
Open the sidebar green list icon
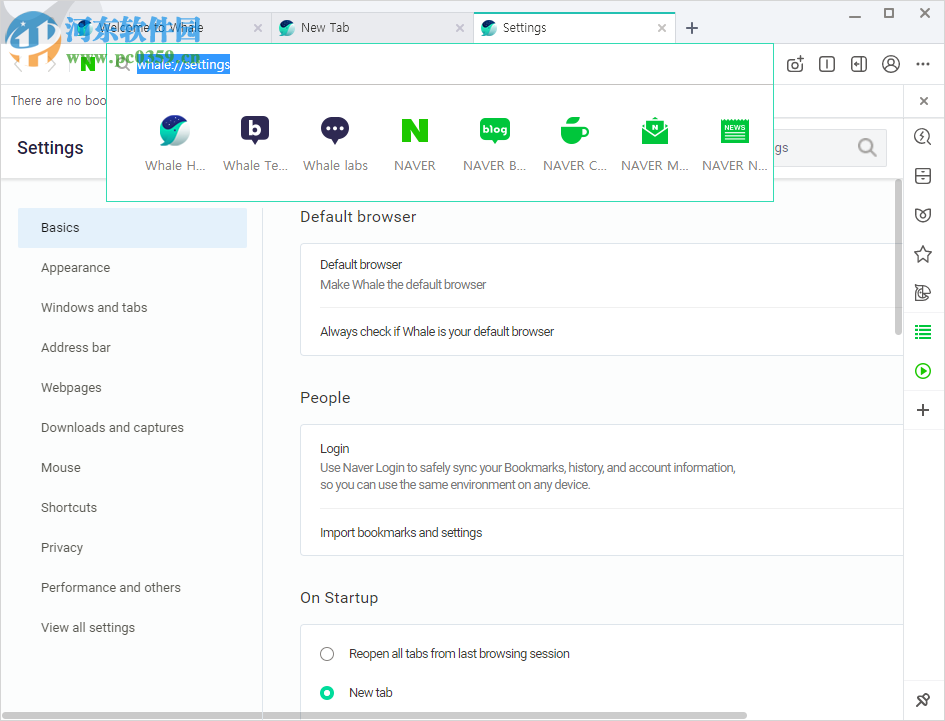[x=923, y=332]
